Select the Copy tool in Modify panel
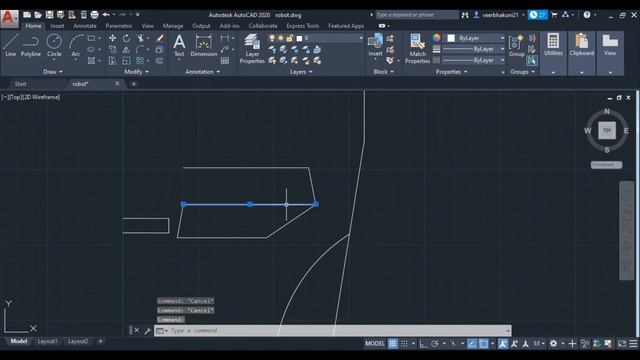Viewport: 640px width, 360px height. coord(112,49)
